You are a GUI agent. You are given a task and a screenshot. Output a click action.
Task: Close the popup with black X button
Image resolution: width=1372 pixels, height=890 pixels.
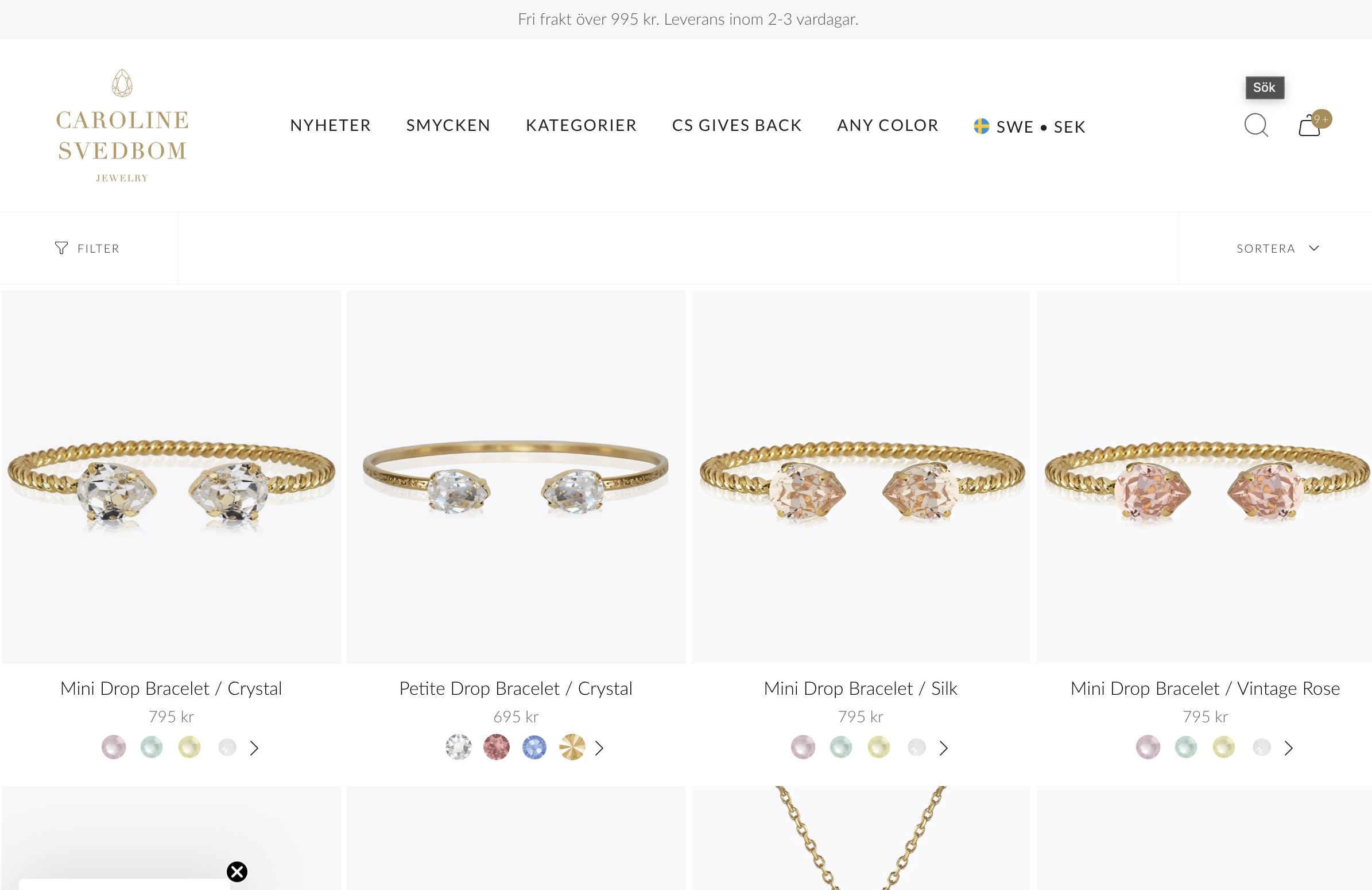point(237,872)
